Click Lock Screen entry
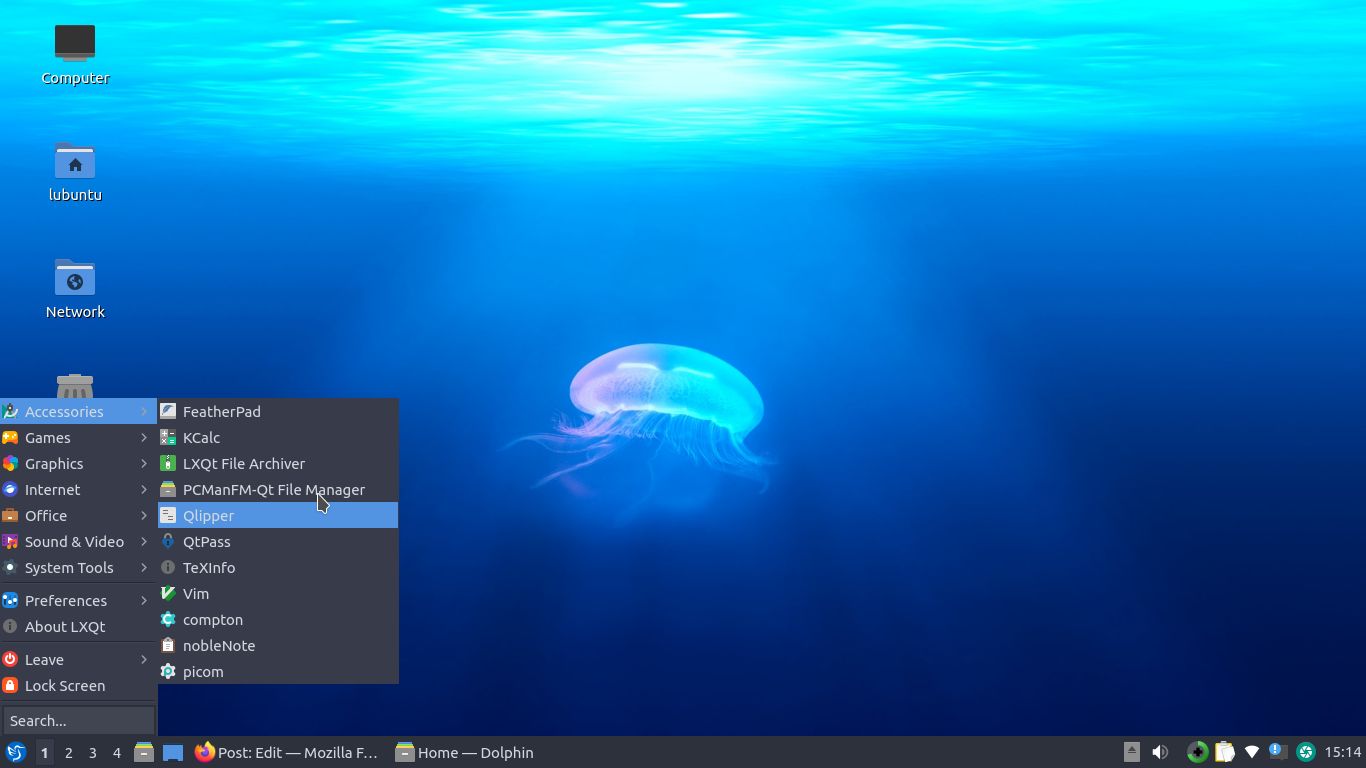This screenshot has height=768, width=1366. [x=78, y=685]
